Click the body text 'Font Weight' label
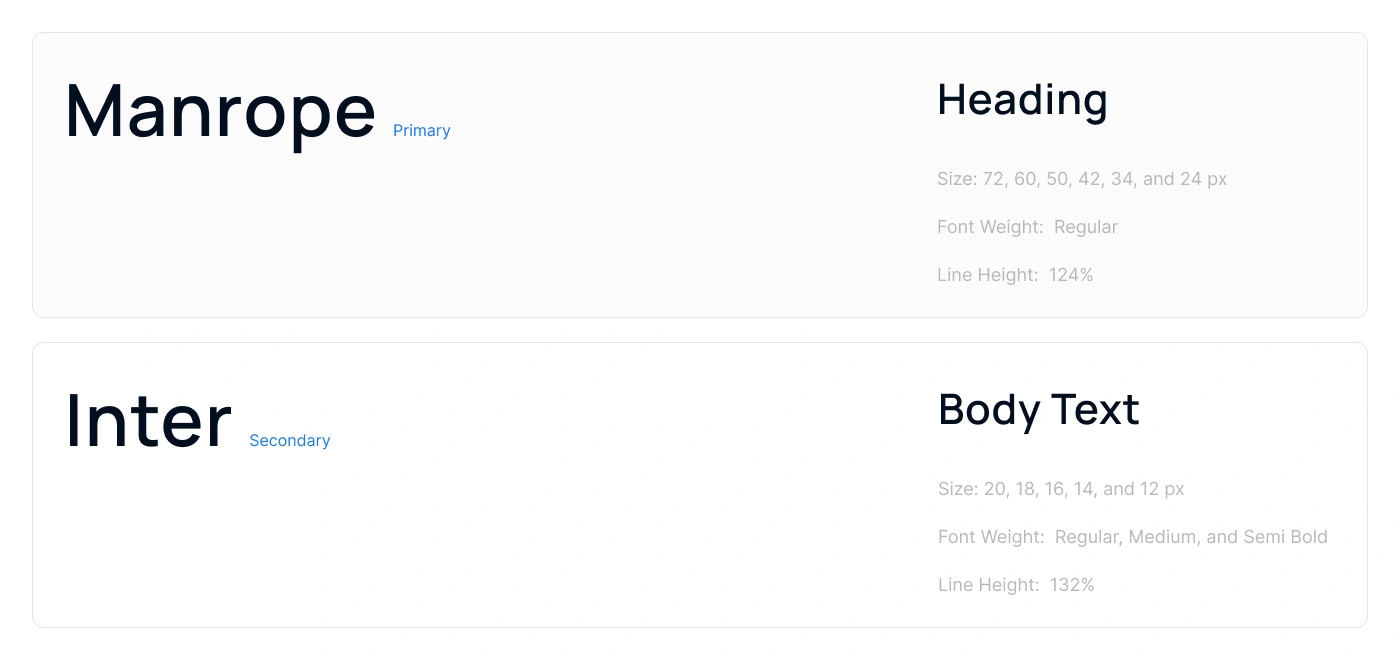 (990, 538)
